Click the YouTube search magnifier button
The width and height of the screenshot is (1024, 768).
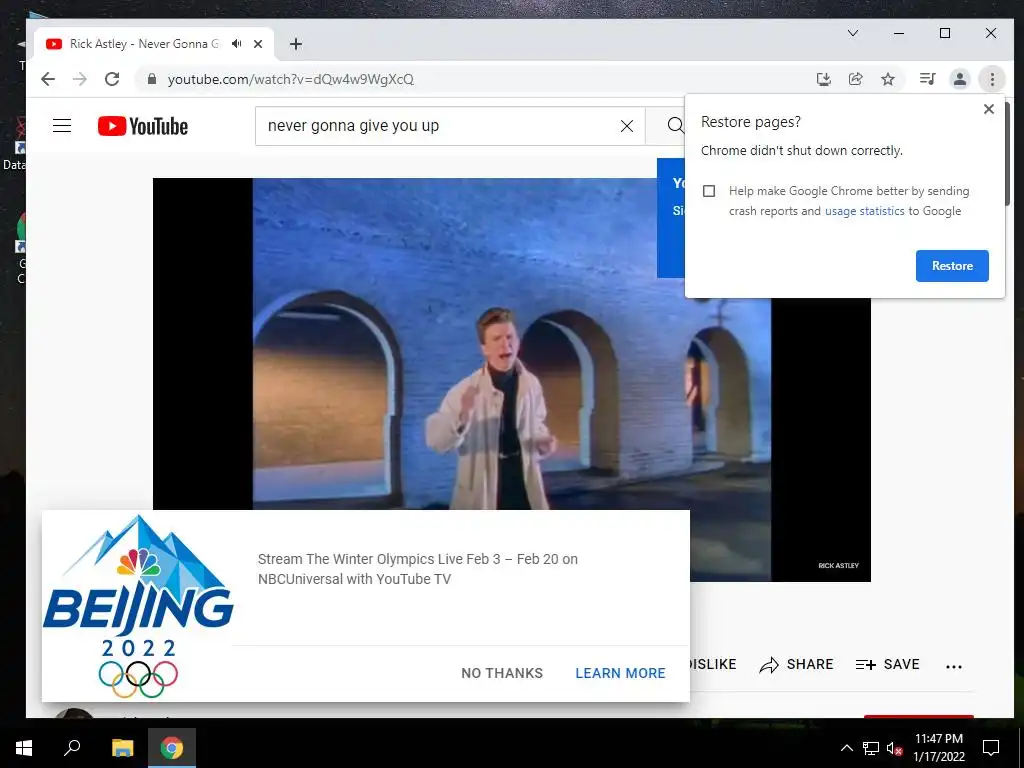click(675, 125)
